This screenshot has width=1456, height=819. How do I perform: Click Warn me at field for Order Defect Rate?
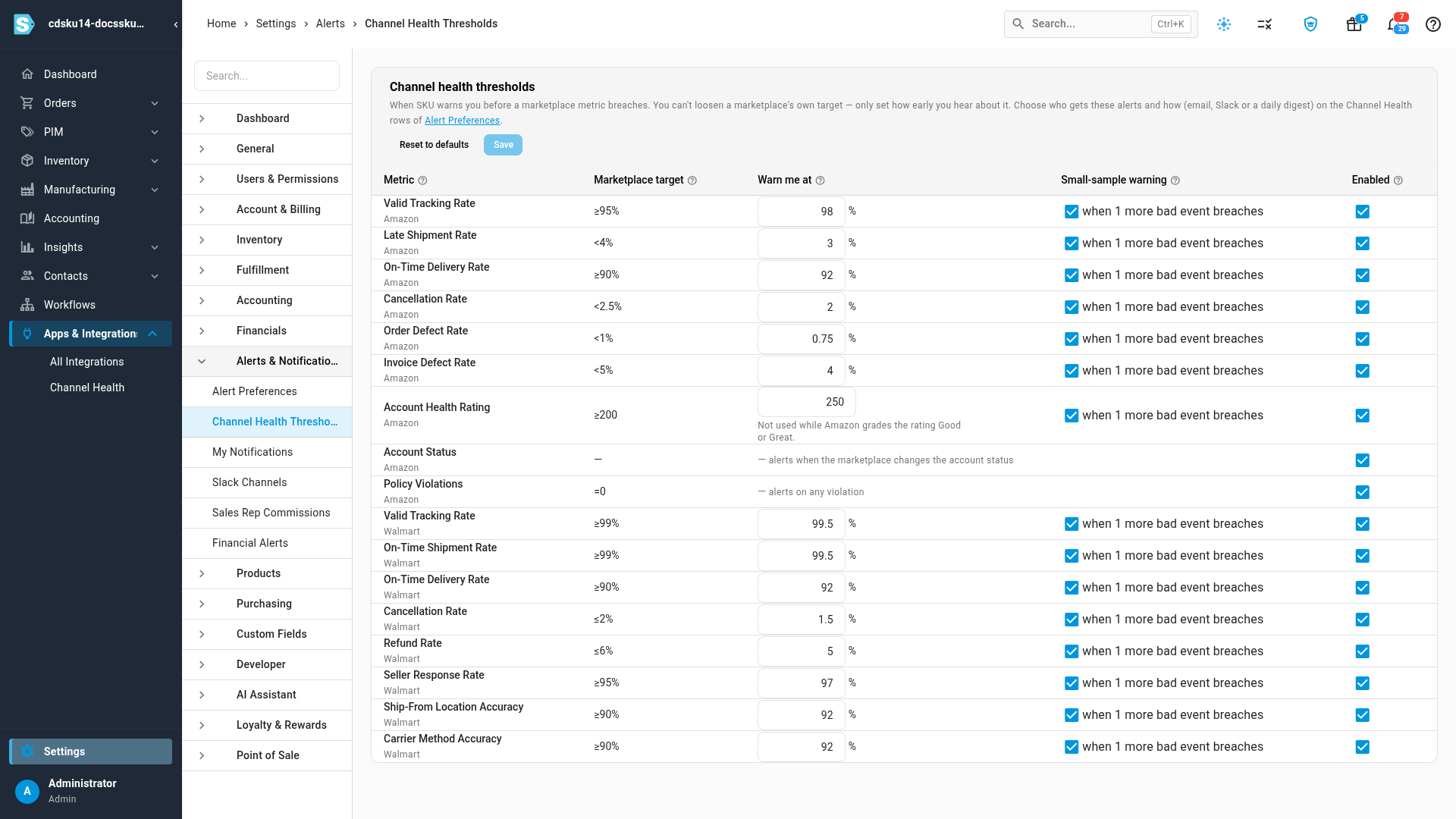point(801,339)
